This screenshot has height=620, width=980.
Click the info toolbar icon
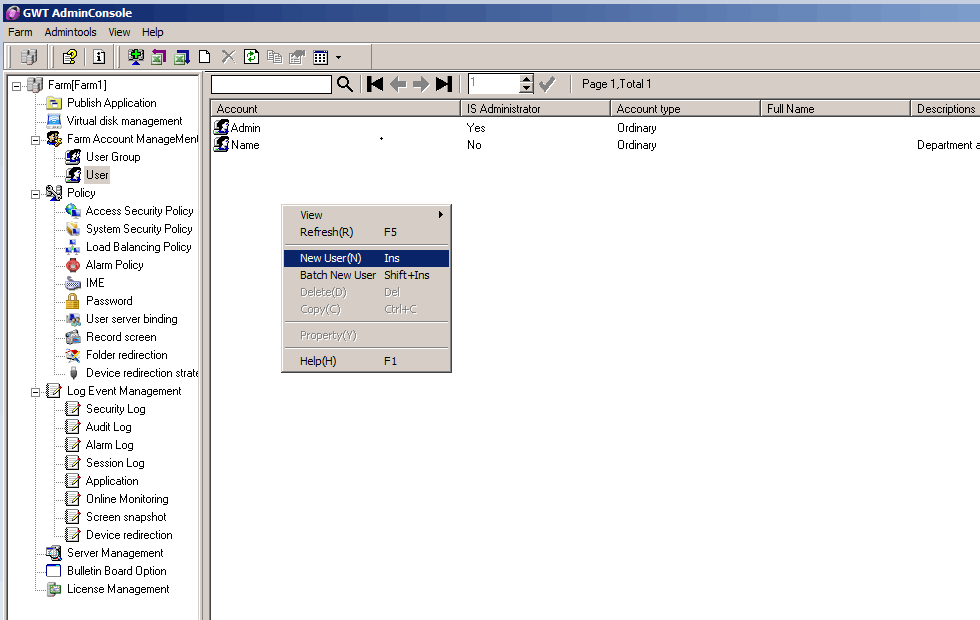(99, 57)
